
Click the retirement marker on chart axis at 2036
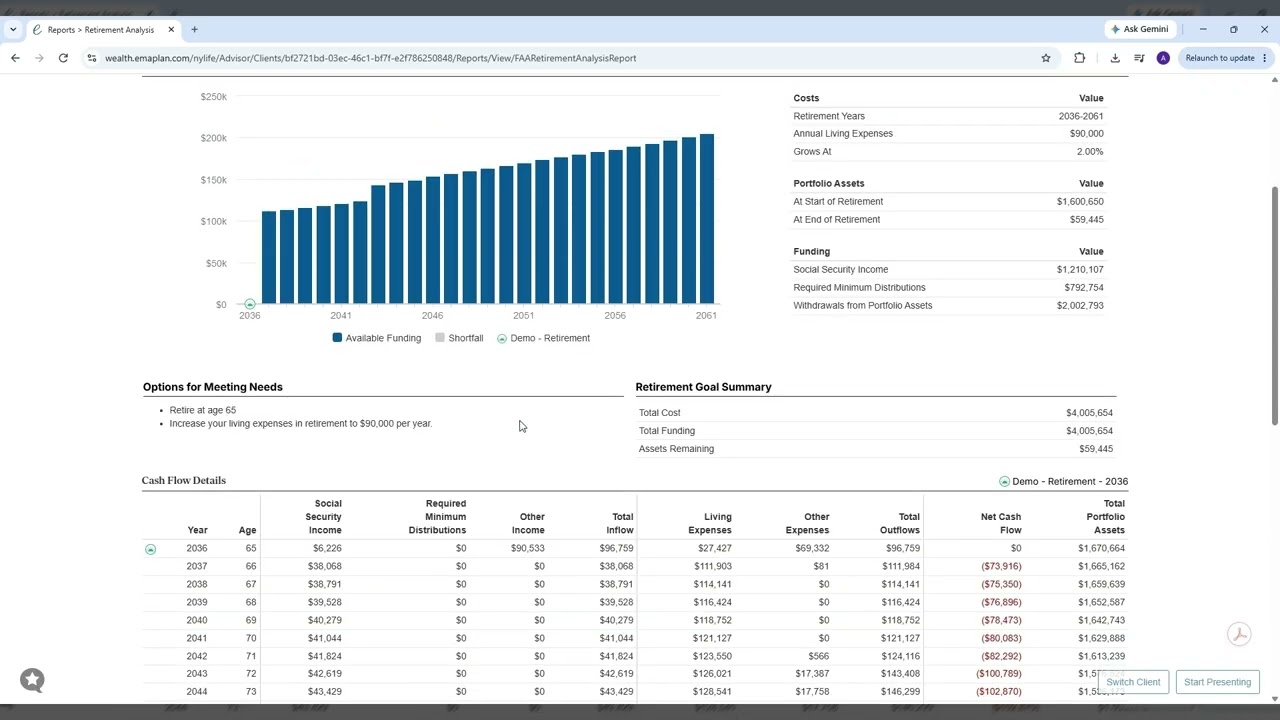[250, 304]
